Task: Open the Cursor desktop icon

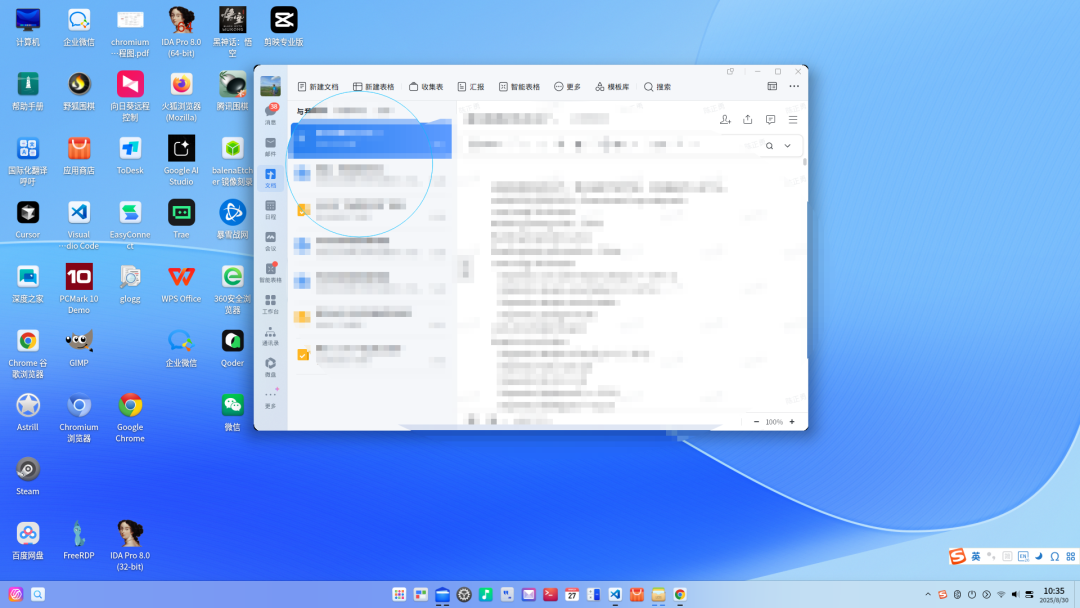Action: click(28, 220)
